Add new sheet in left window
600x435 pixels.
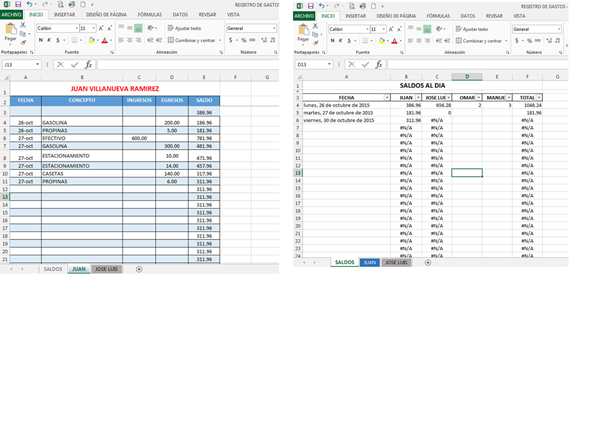(139, 269)
